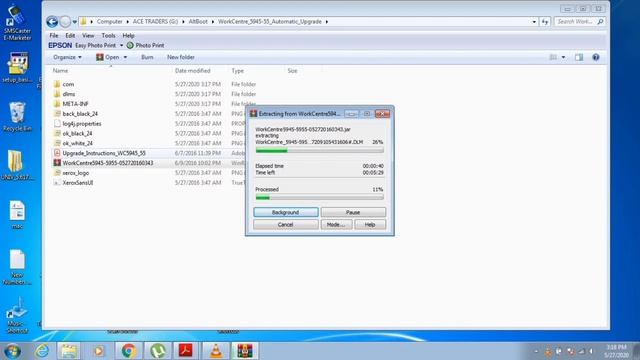Select the WorkCentre5945-5955-052720160343 archive file
640x360 pixels.
click(108, 163)
